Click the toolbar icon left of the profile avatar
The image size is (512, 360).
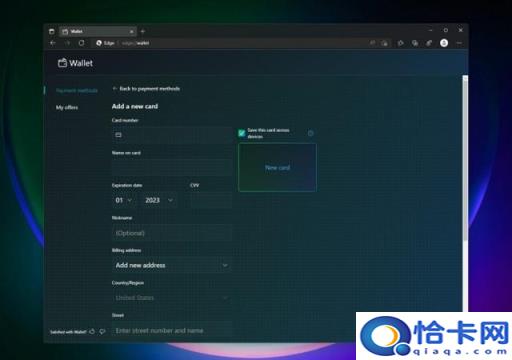pos(429,43)
